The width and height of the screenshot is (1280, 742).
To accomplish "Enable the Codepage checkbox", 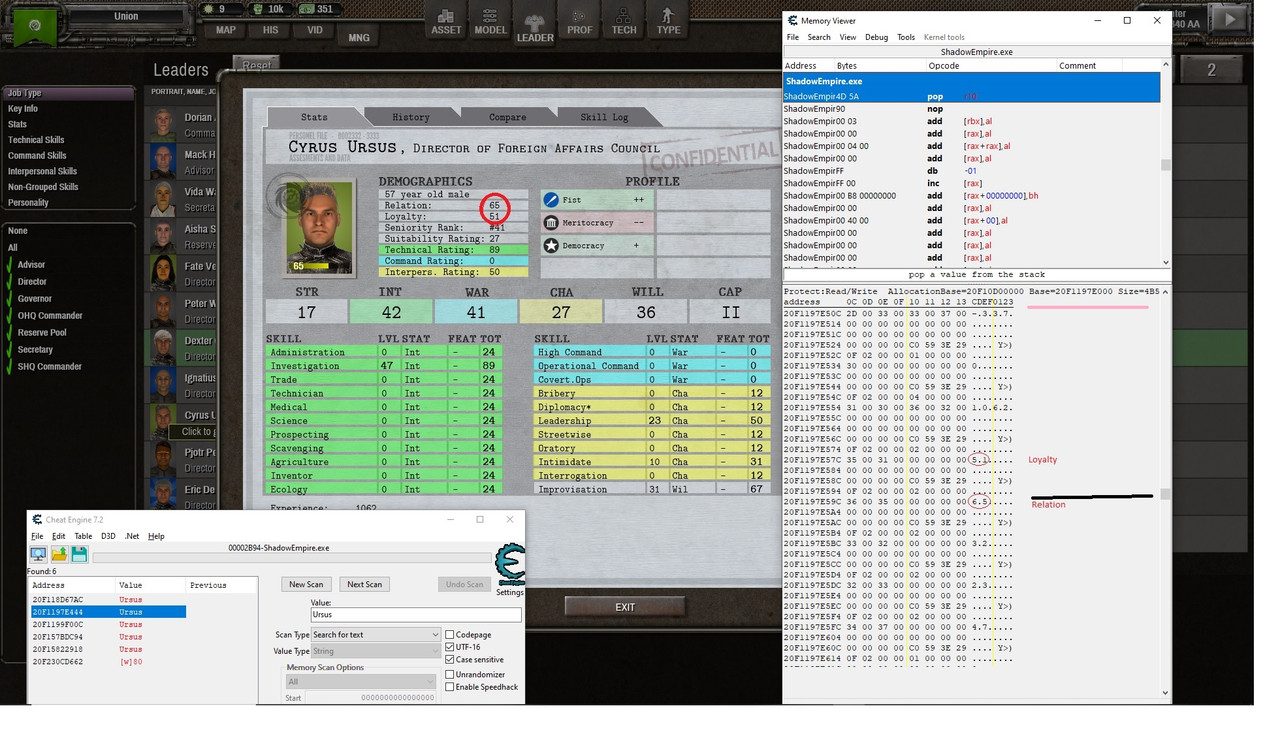I will click(450, 635).
